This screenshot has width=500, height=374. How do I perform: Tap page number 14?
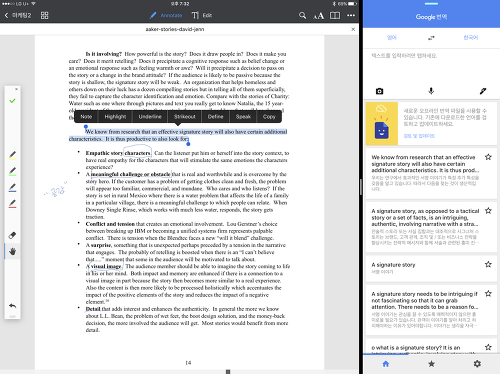pyautogui.click(x=188, y=363)
